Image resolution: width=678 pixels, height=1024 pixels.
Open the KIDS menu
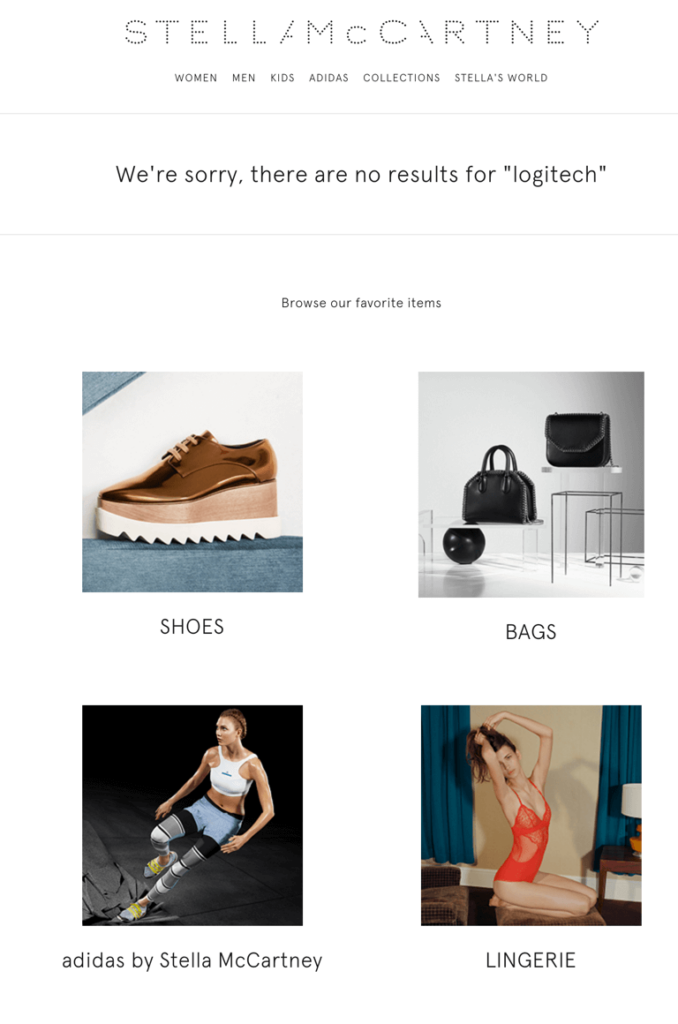pos(282,78)
